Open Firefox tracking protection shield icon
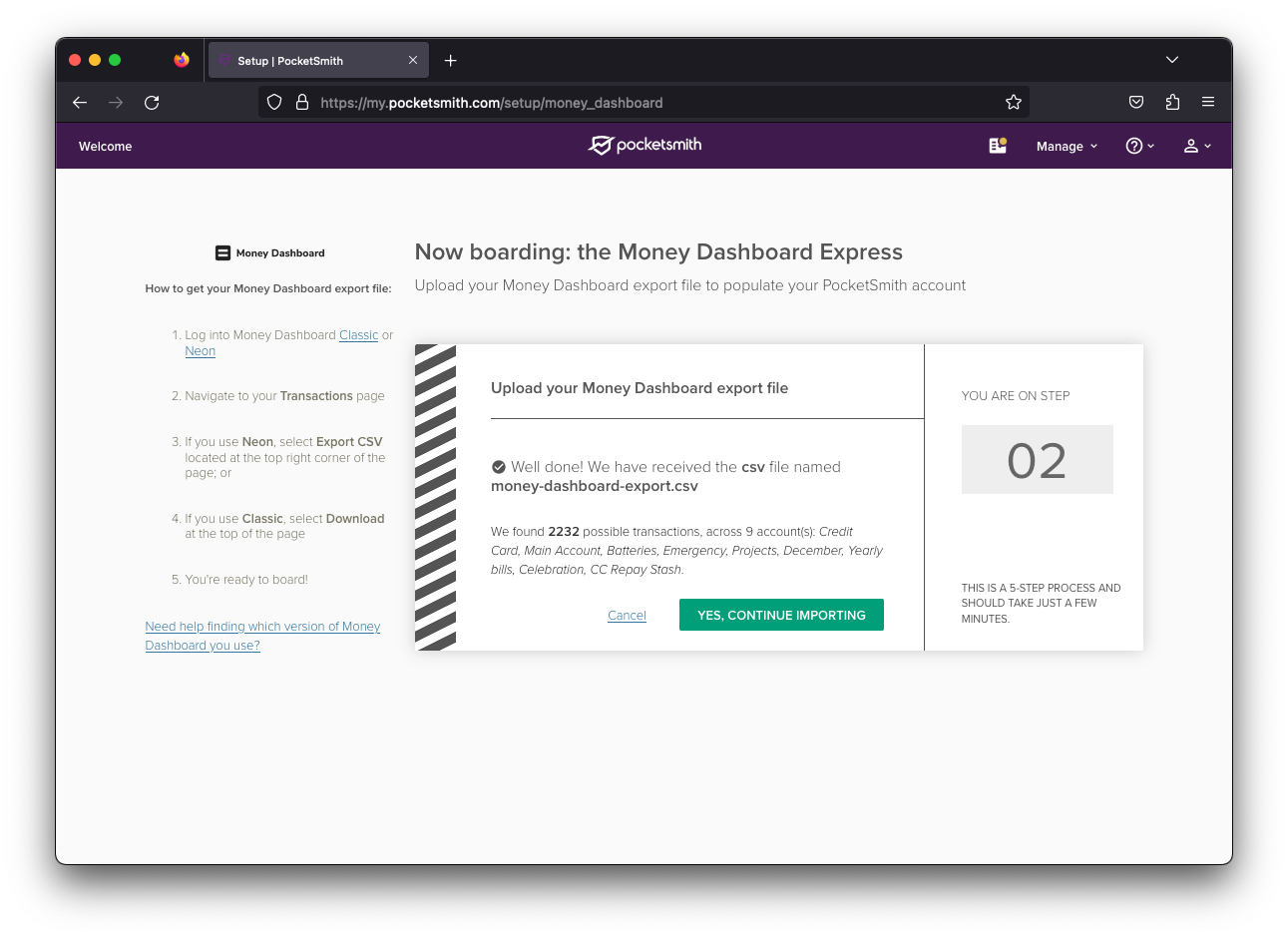 273,102
